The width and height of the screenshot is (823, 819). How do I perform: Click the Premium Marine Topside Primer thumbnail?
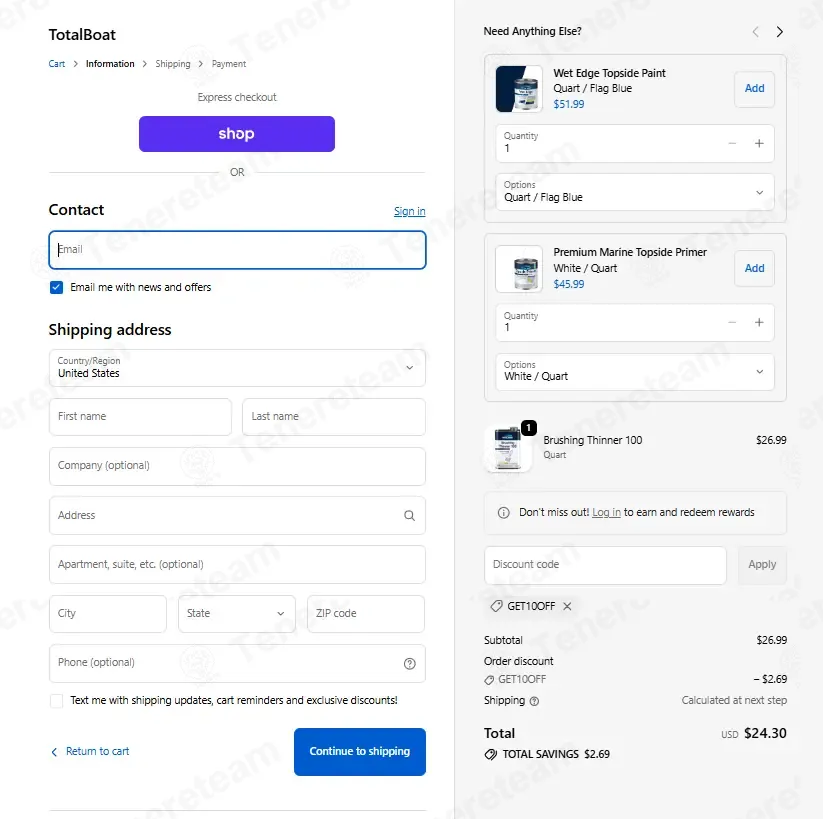[519, 269]
